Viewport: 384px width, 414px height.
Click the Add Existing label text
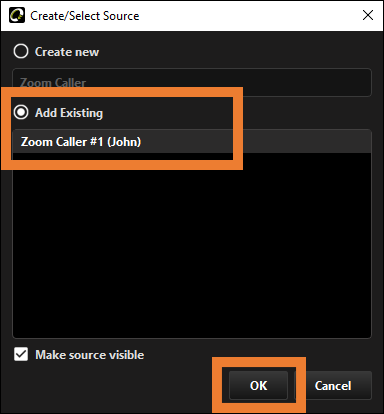[69, 113]
